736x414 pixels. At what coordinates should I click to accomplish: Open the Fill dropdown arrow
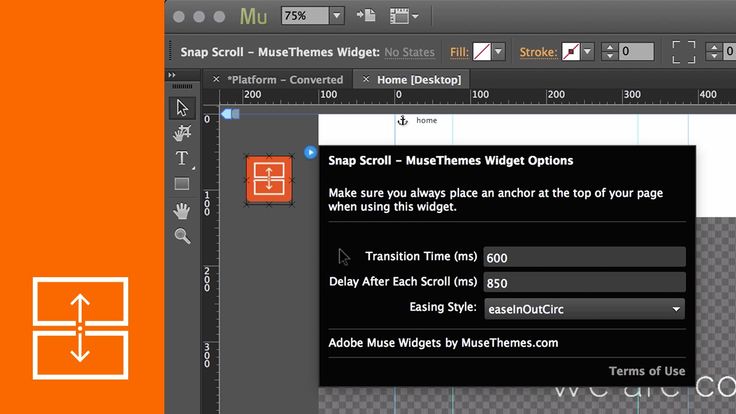click(x=498, y=52)
